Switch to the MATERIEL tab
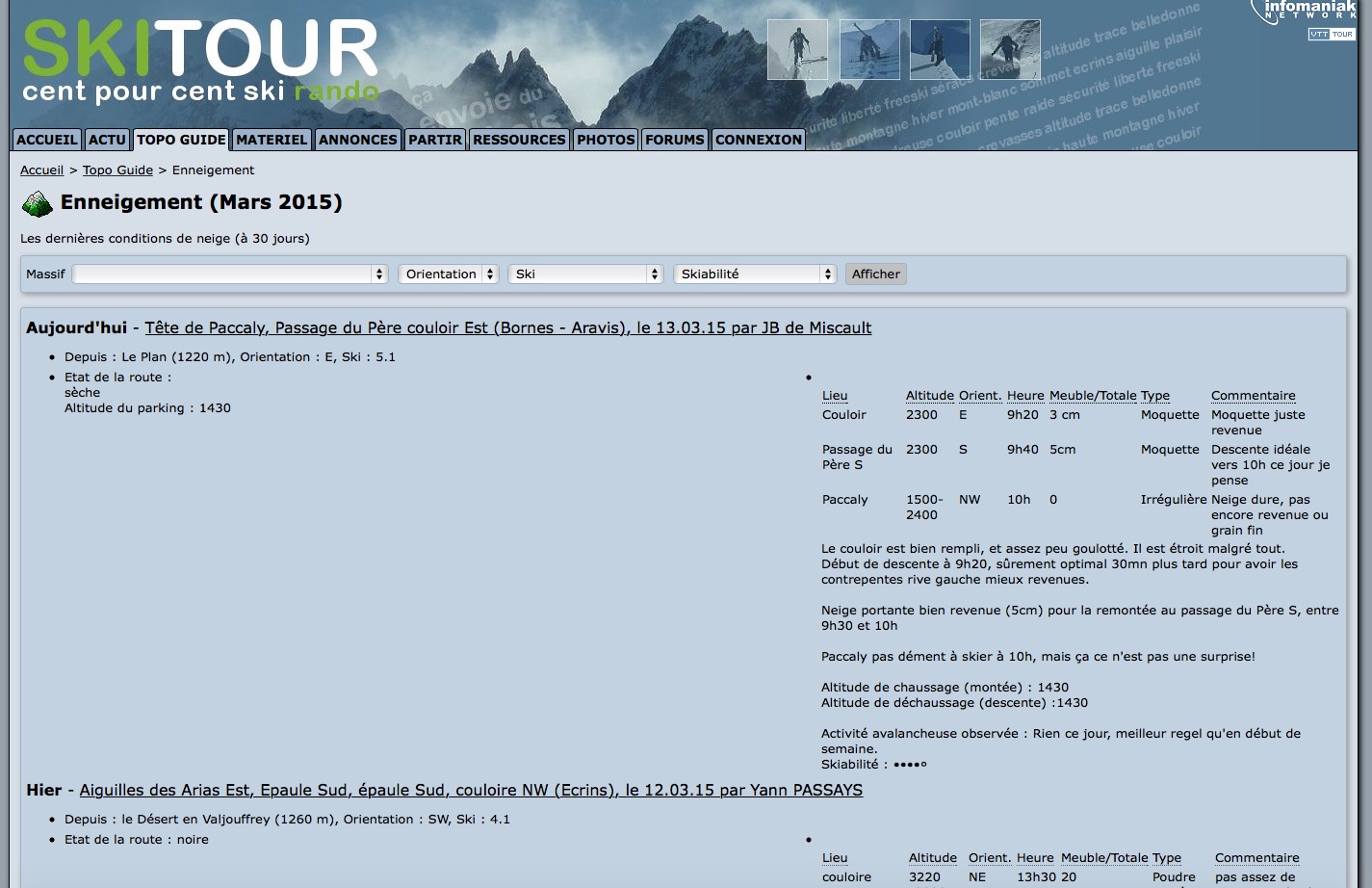Screen dimensions: 1372x888 [272, 140]
